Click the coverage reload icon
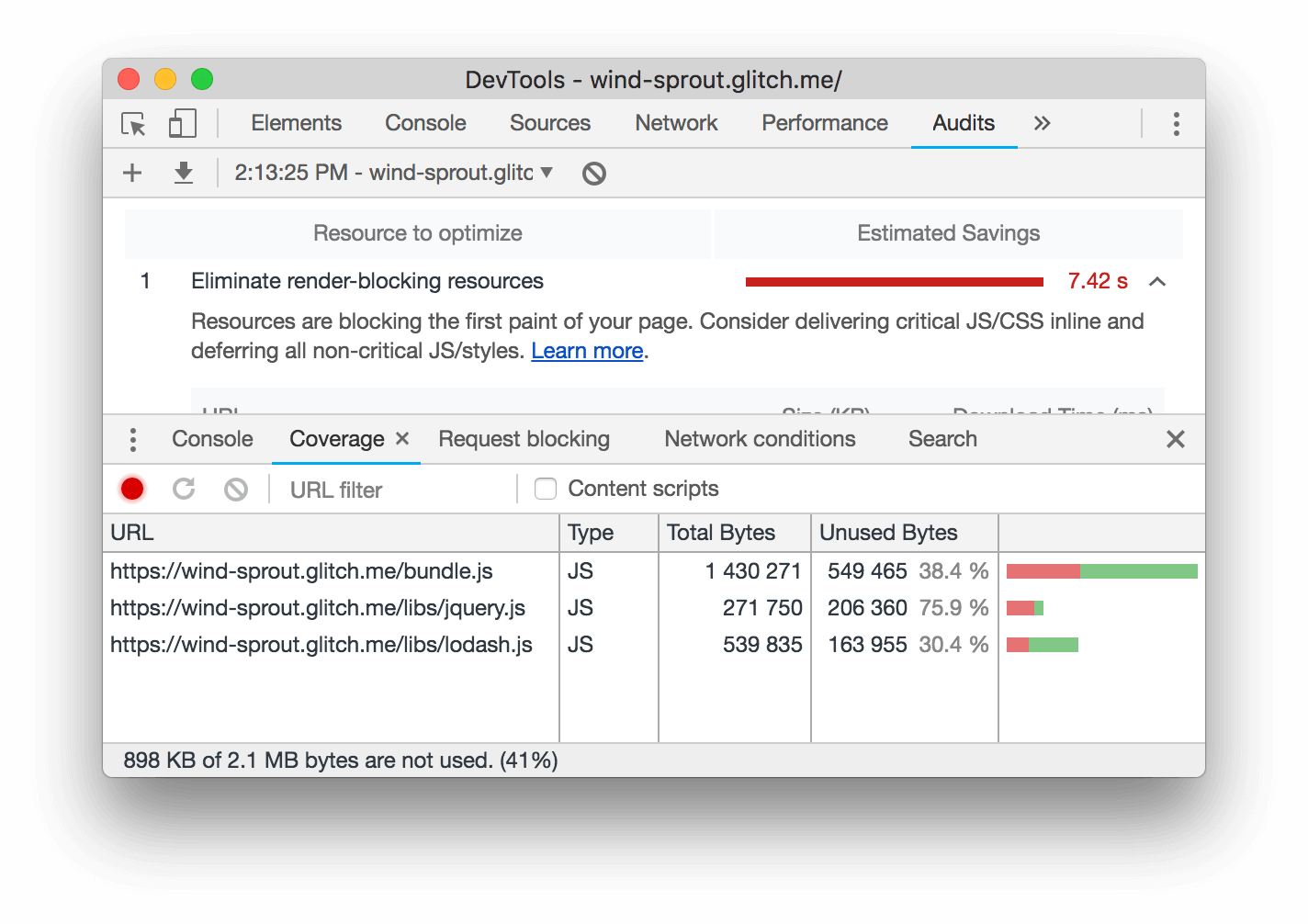This screenshot has height=924, width=1308. 184,489
